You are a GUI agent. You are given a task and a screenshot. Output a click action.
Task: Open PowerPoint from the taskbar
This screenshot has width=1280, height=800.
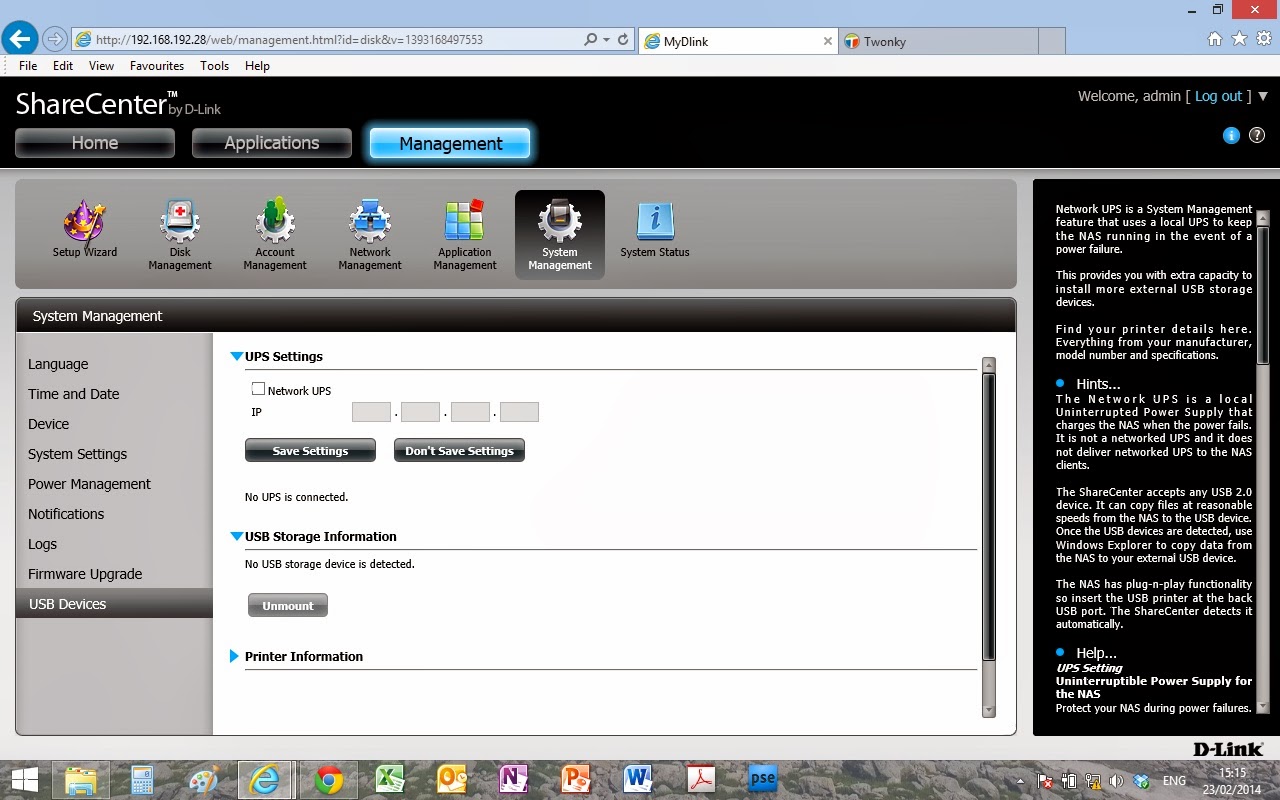tap(576, 780)
